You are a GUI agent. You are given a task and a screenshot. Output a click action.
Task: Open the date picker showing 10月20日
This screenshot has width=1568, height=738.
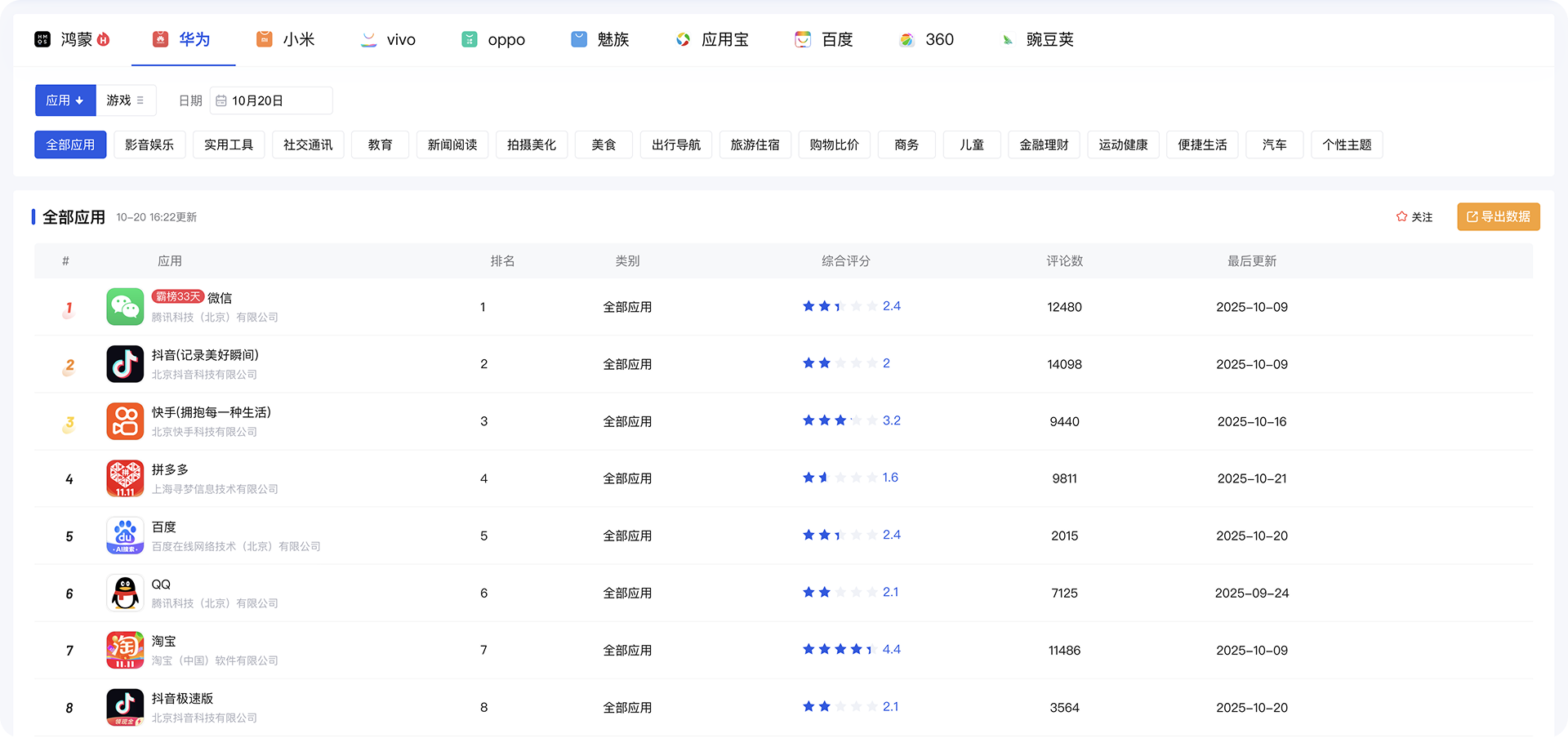tap(271, 100)
